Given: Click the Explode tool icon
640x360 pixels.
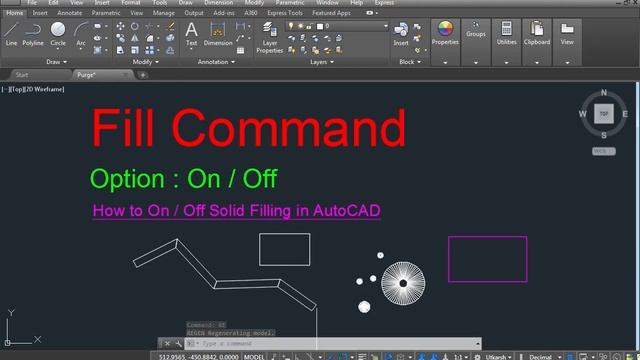Looking at the screenshot, I should [171, 38].
